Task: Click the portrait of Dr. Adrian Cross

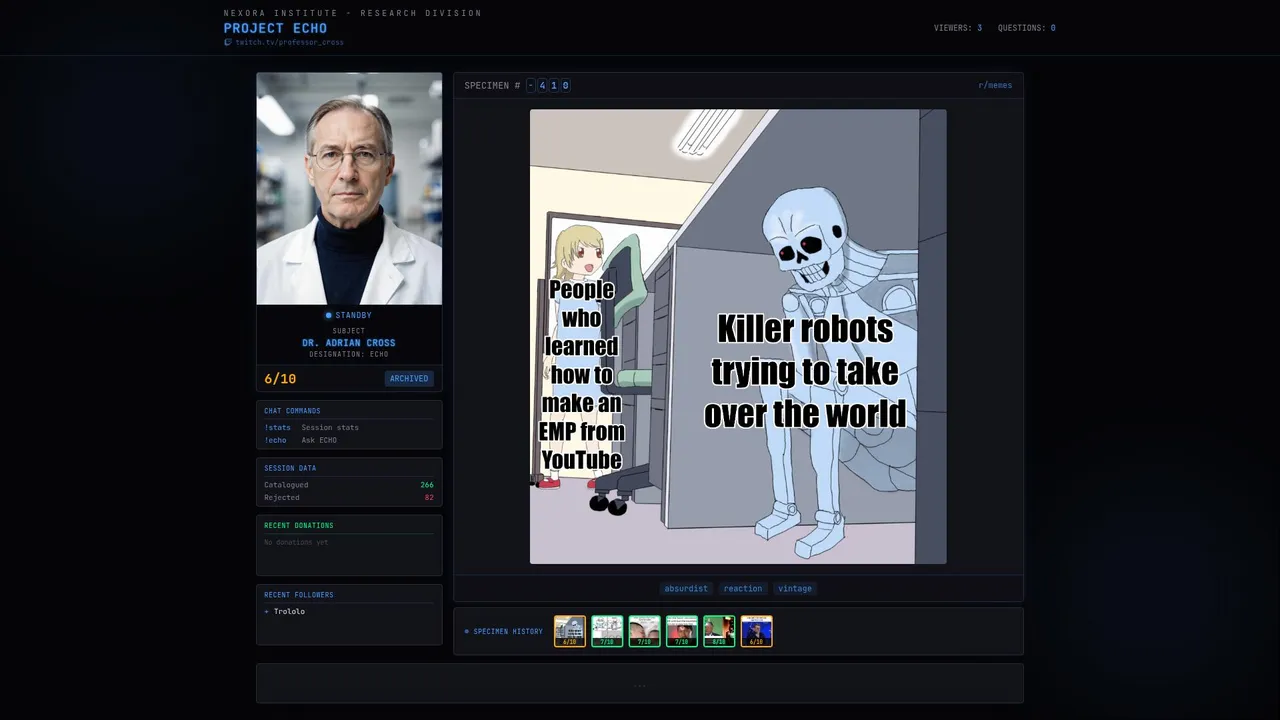Action: click(x=349, y=188)
